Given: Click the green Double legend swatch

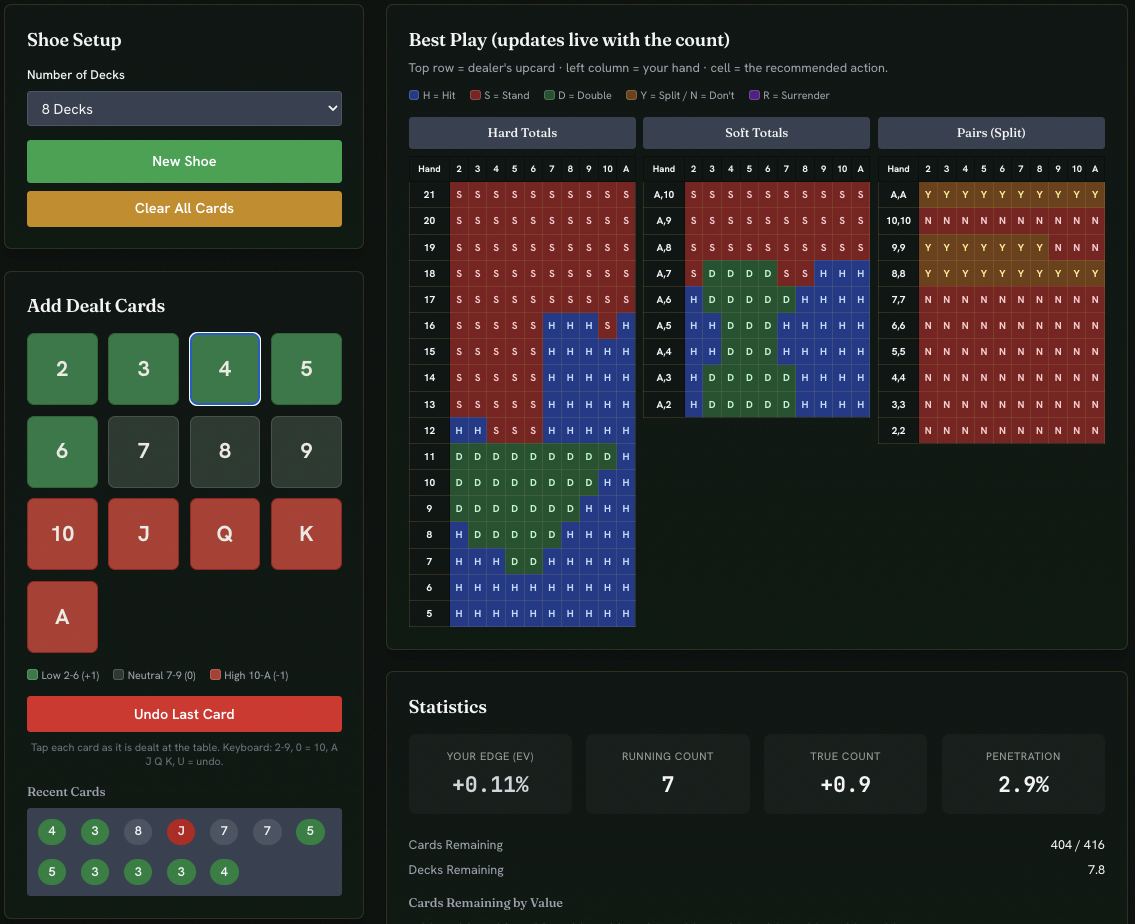Looking at the screenshot, I should 549,95.
